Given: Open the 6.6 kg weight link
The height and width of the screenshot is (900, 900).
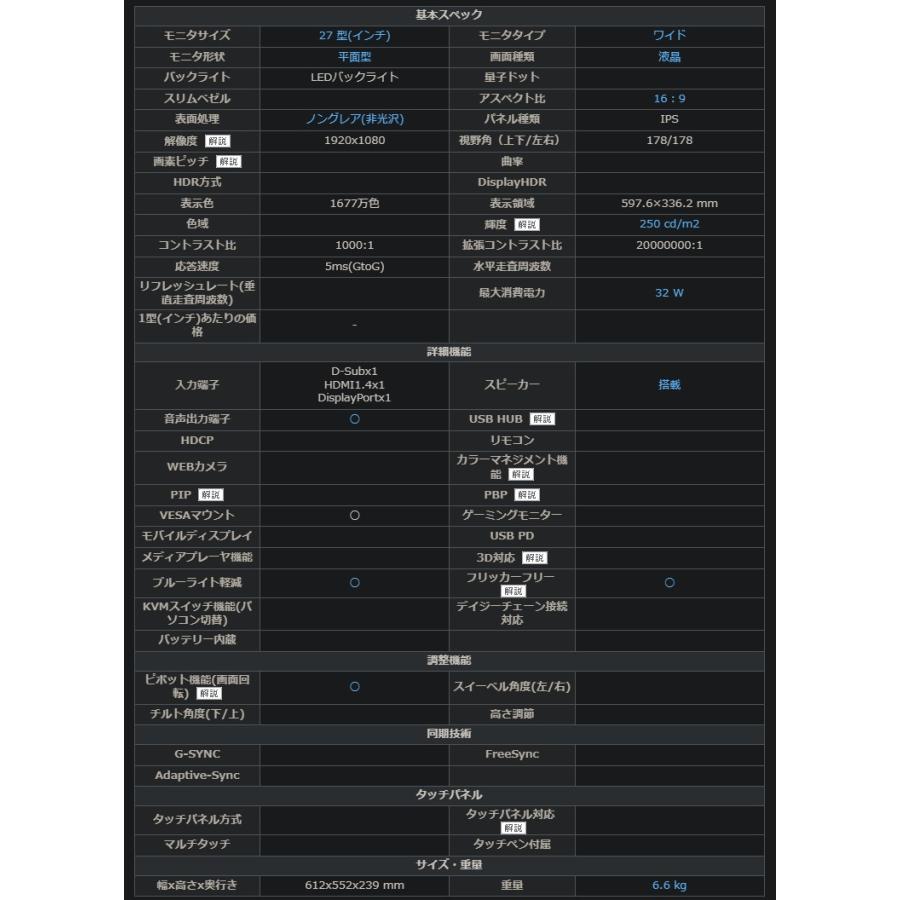Looking at the screenshot, I should point(669,884).
